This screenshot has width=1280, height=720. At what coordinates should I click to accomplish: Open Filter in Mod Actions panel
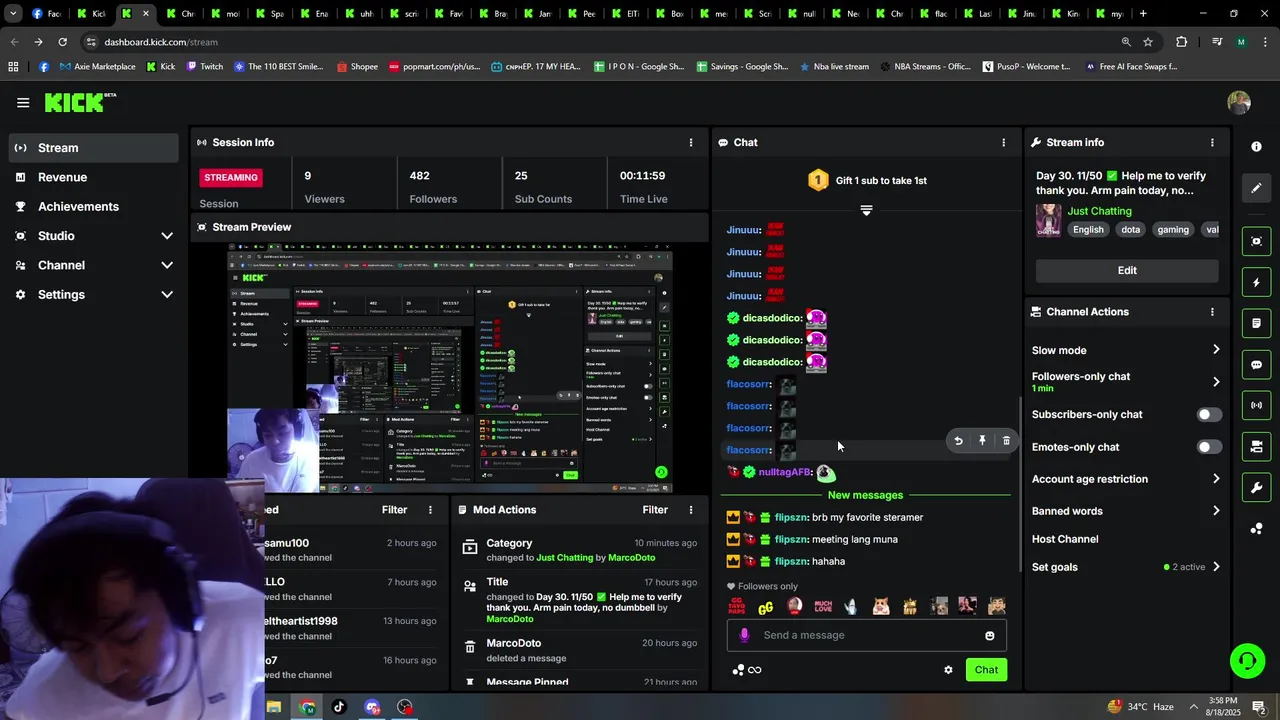click(x=655, y=510)
